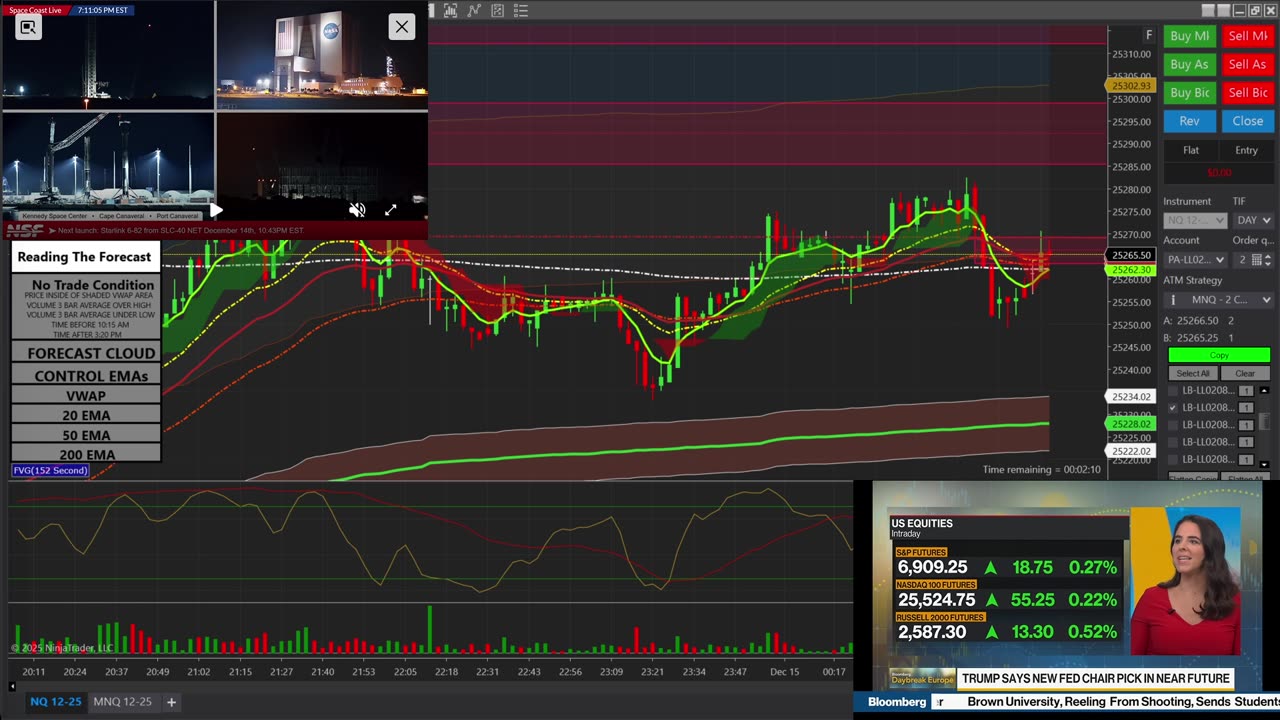Click the Buy Bid button

pos(1189,92)
